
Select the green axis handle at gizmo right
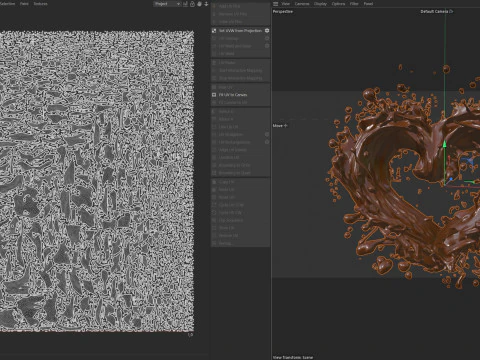471,182
